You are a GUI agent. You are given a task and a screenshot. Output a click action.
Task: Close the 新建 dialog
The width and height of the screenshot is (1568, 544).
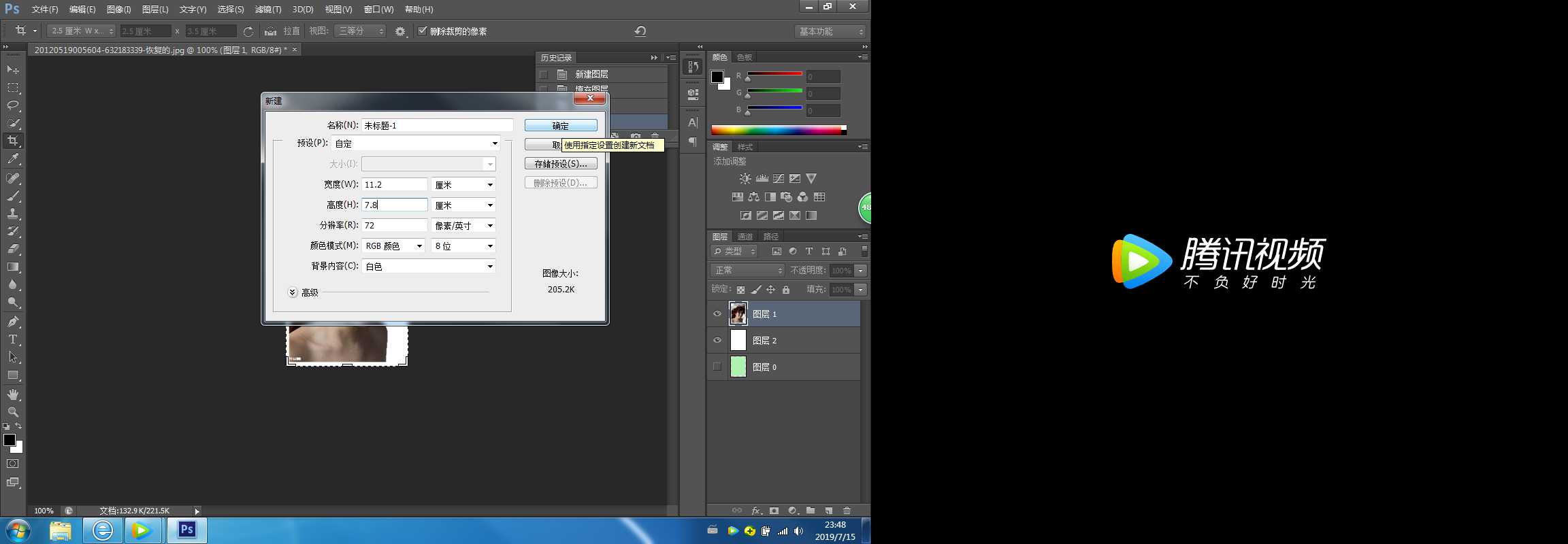pyautogui.click(x=590, y=98)
